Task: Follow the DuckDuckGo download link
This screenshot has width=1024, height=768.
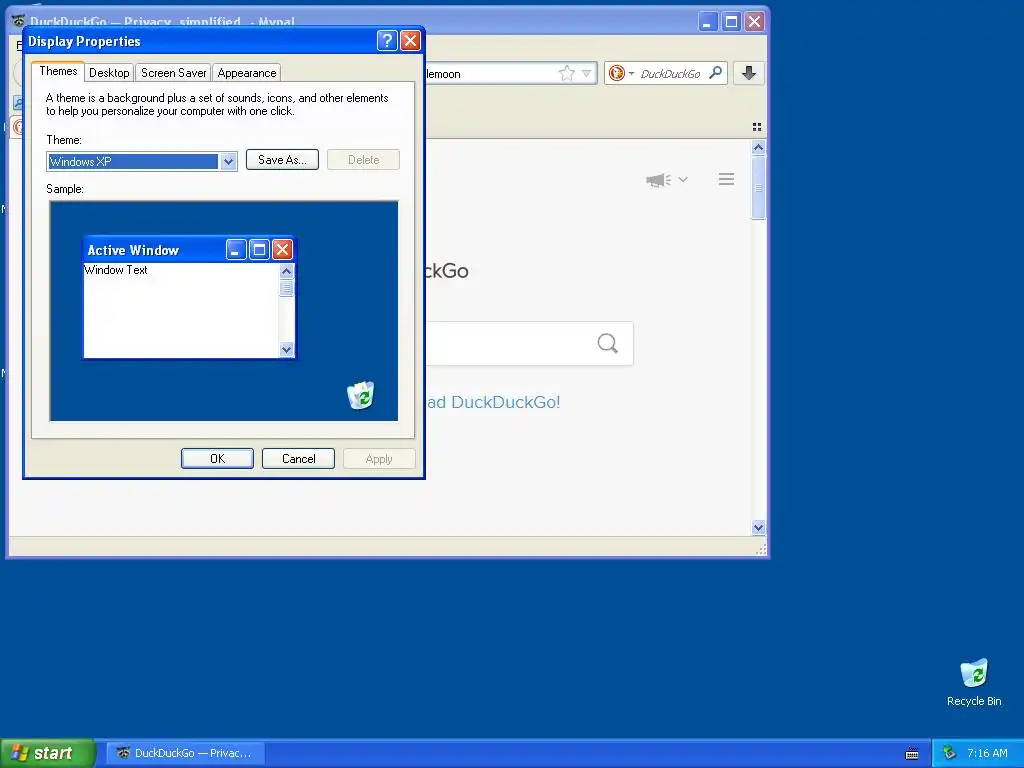Action: tap(494, 402)
